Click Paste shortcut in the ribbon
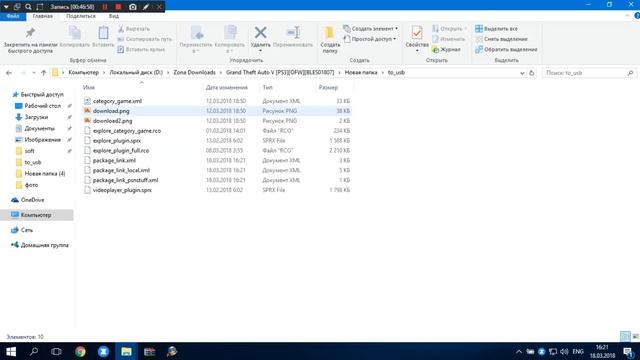Viewport: 640px width, 360px height. [x=141, y=49]
